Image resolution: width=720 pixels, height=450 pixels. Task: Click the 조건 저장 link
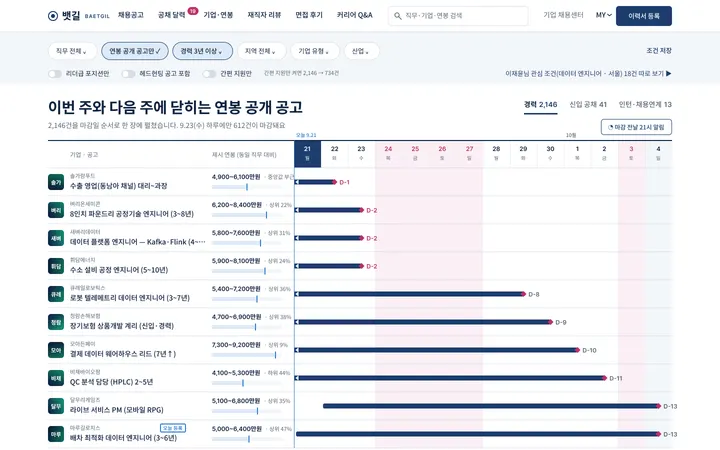pyautogui.click(x=659, y=51)
